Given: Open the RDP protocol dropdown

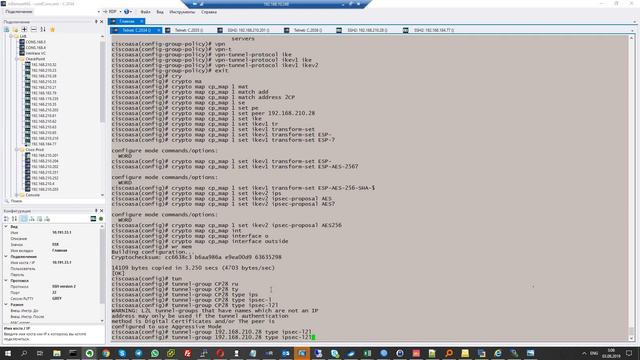Looking at the screenshot, I should click(x=120, y=12).
